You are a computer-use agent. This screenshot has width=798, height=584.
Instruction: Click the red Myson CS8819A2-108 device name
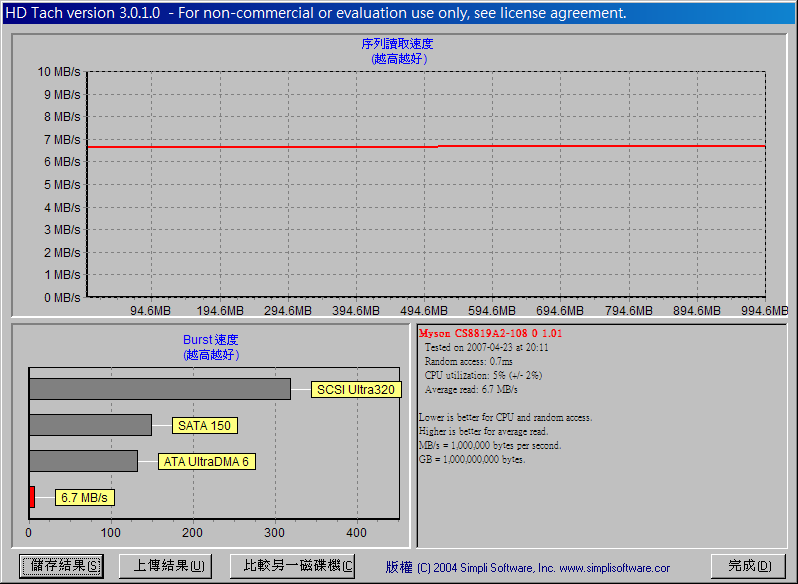point(490,333)
